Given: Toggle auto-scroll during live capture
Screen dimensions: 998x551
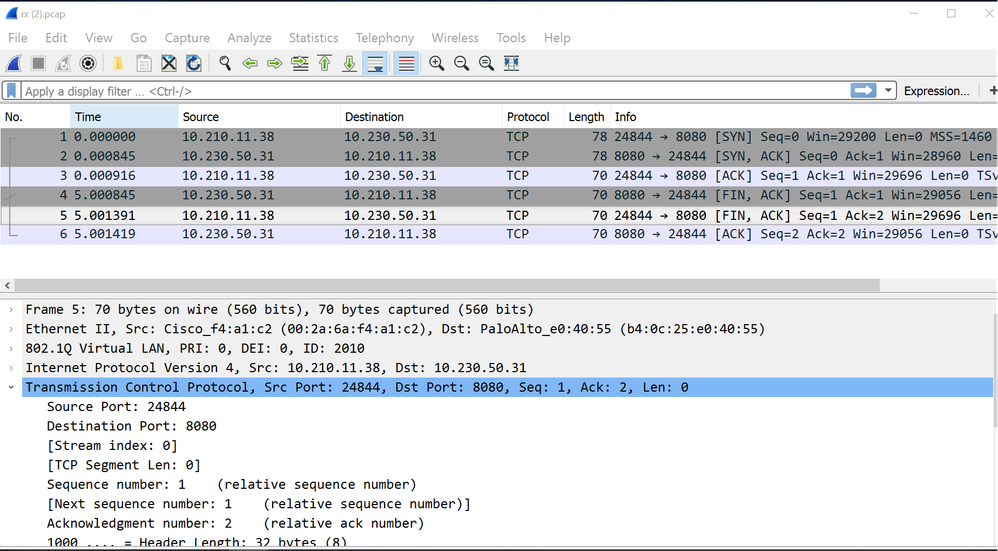Looking at the screenshot, I should click(376, 63).
